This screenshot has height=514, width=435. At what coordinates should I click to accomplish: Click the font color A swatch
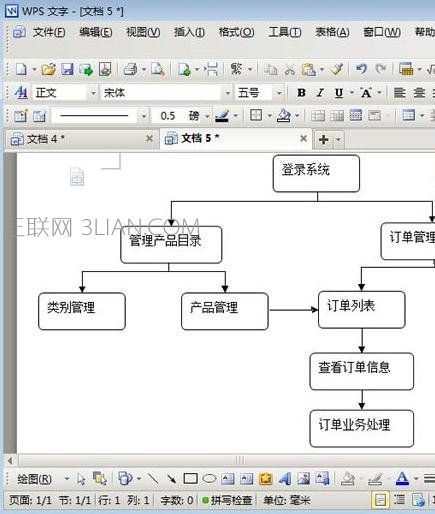point(402,479)
